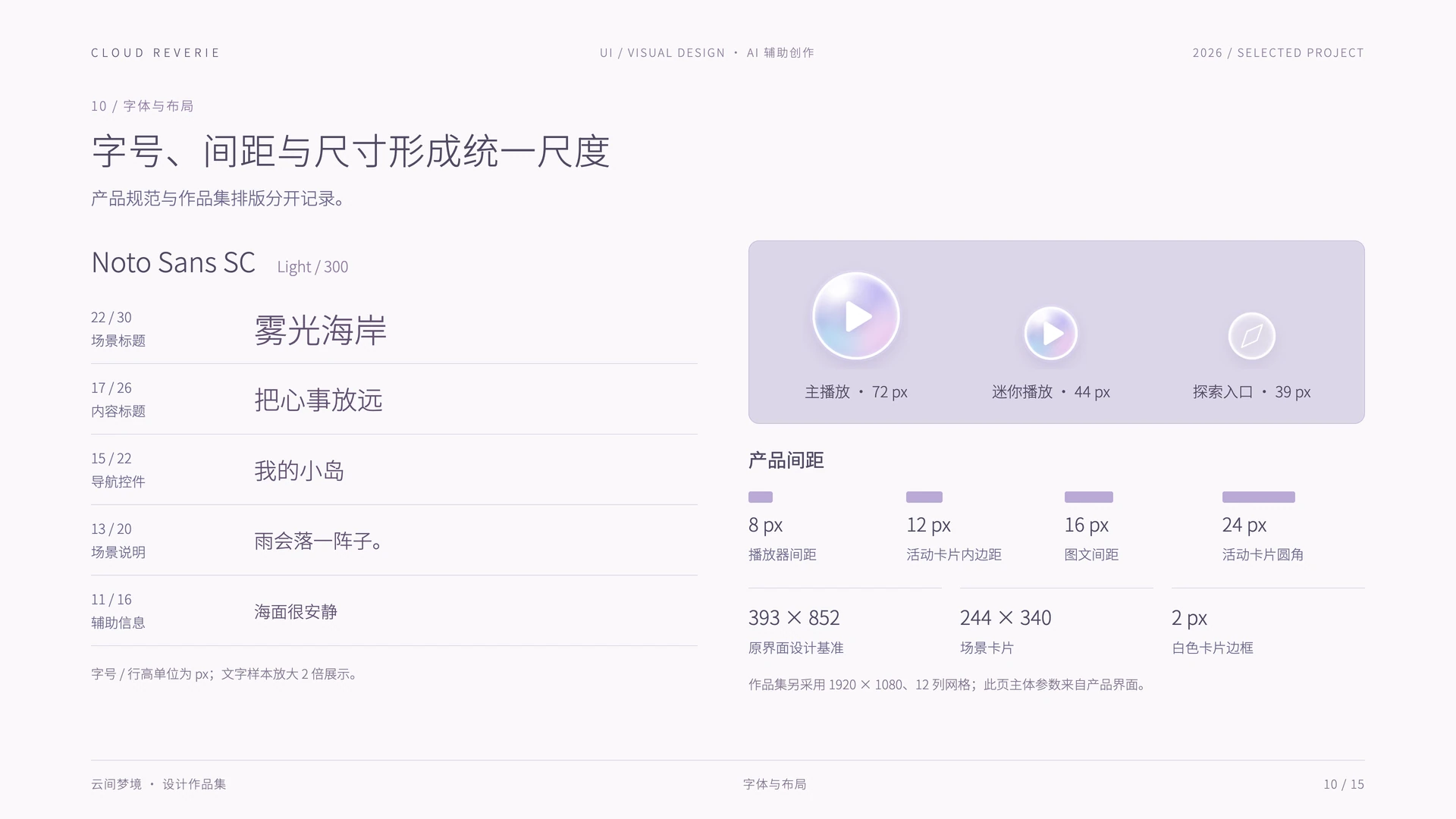Select the heading 字号、间距与尺寸形成统一尺度
Screen dimensions: 1456x819
(350, 151)
